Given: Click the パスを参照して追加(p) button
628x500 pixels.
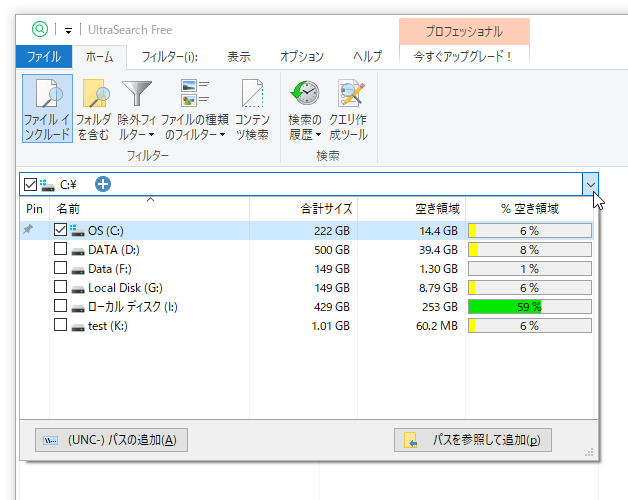Looking at the screenshot, I should [x=473, y=440].
